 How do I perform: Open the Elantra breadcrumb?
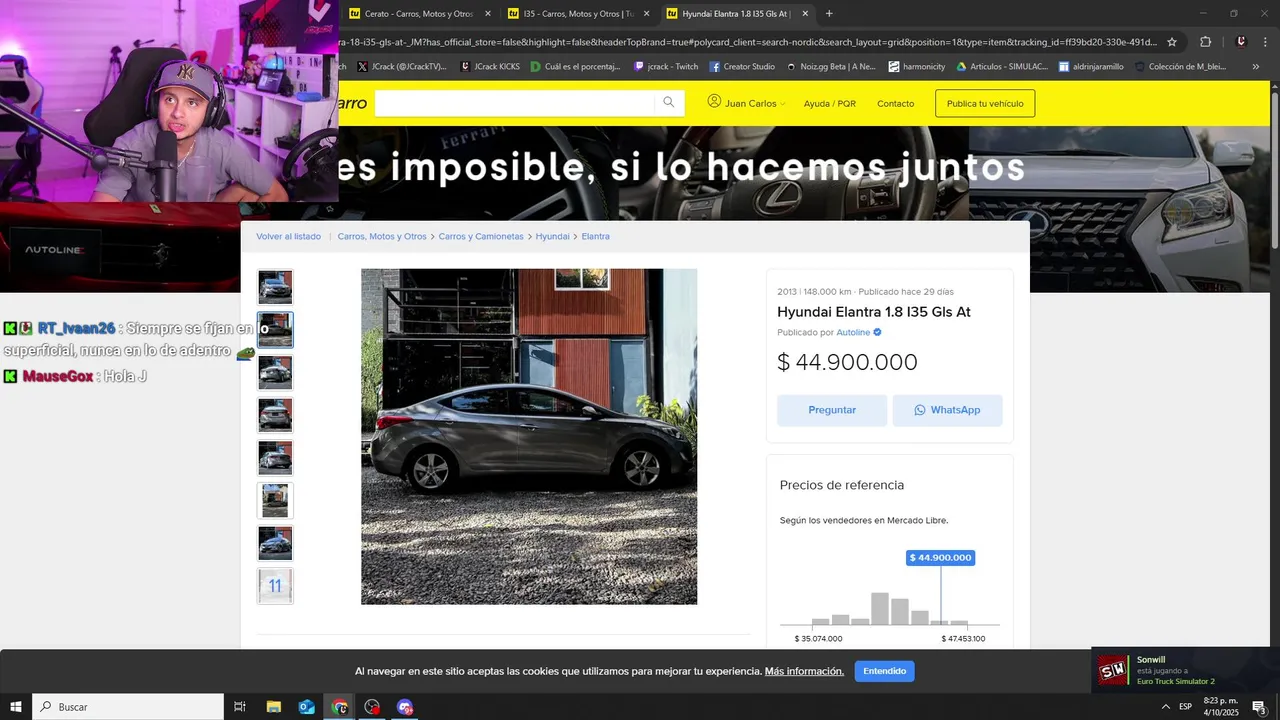click(x=595, y=236)
